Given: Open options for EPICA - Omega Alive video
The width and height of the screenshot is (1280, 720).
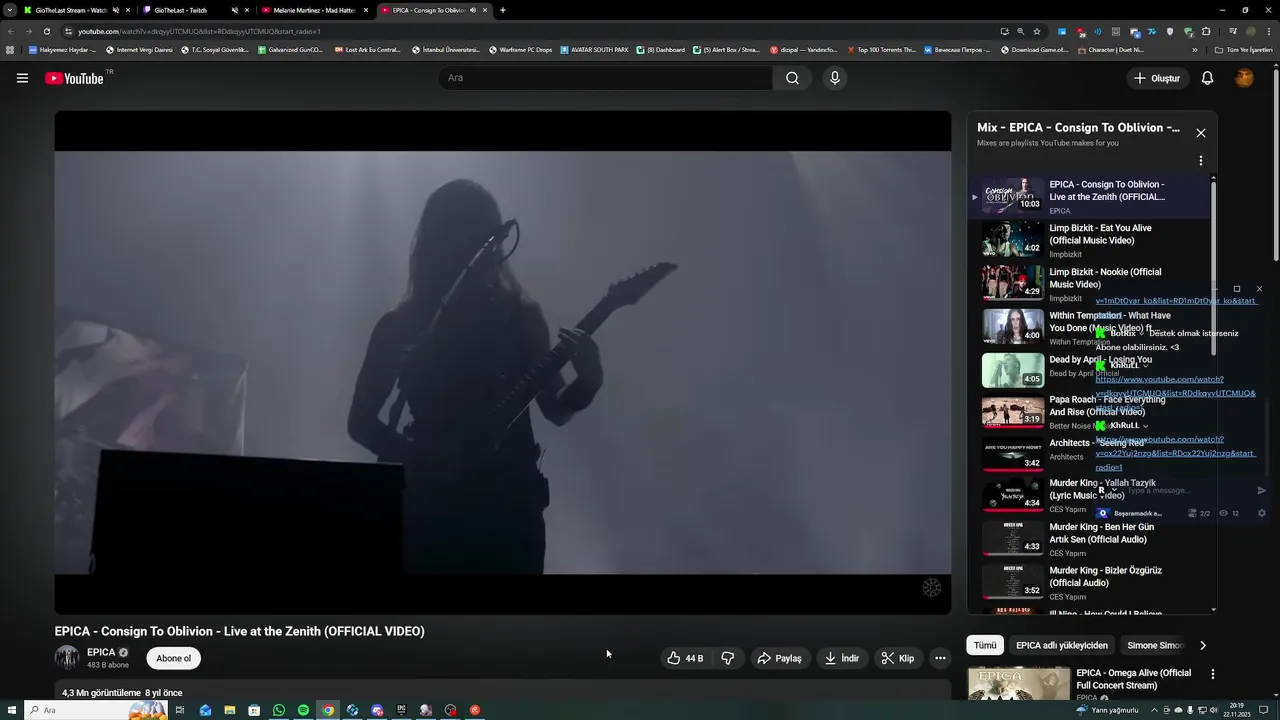Looking at the screenshot, I should (1213, 675).
